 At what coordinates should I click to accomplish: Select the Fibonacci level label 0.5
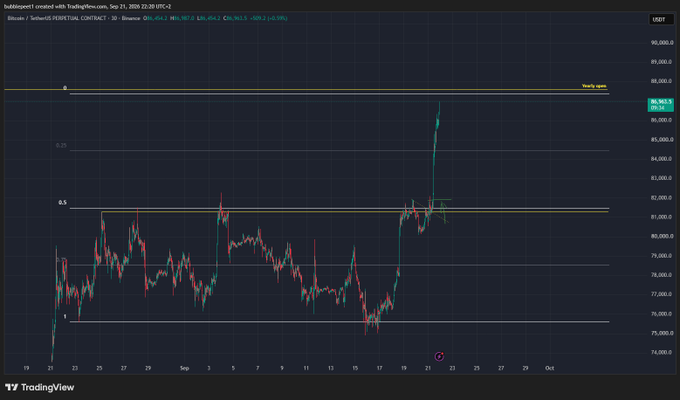[x=62, y=203]
